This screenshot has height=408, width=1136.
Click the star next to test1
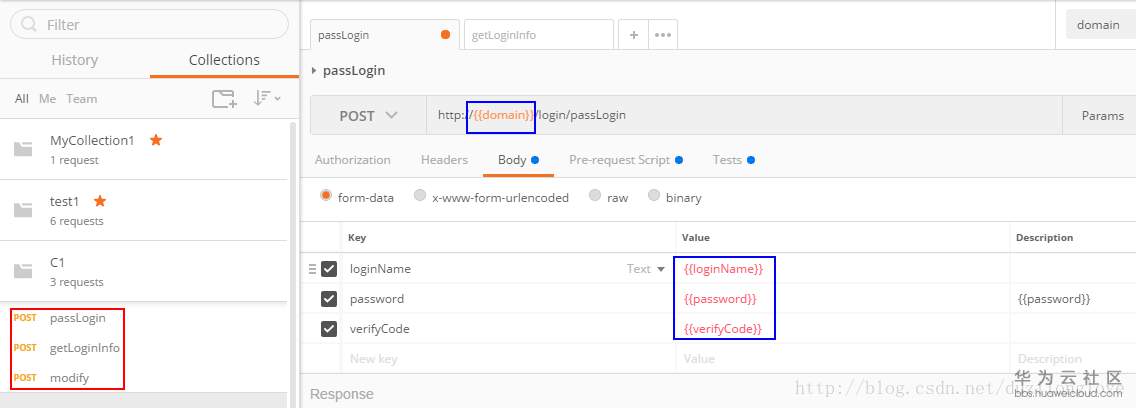(x=100, y=201)
